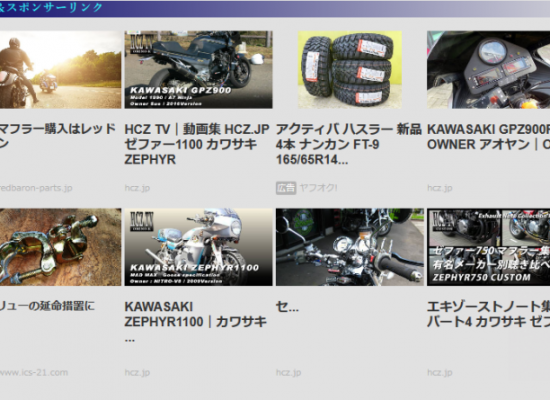Open the リューの延命措置に headline

47,306
